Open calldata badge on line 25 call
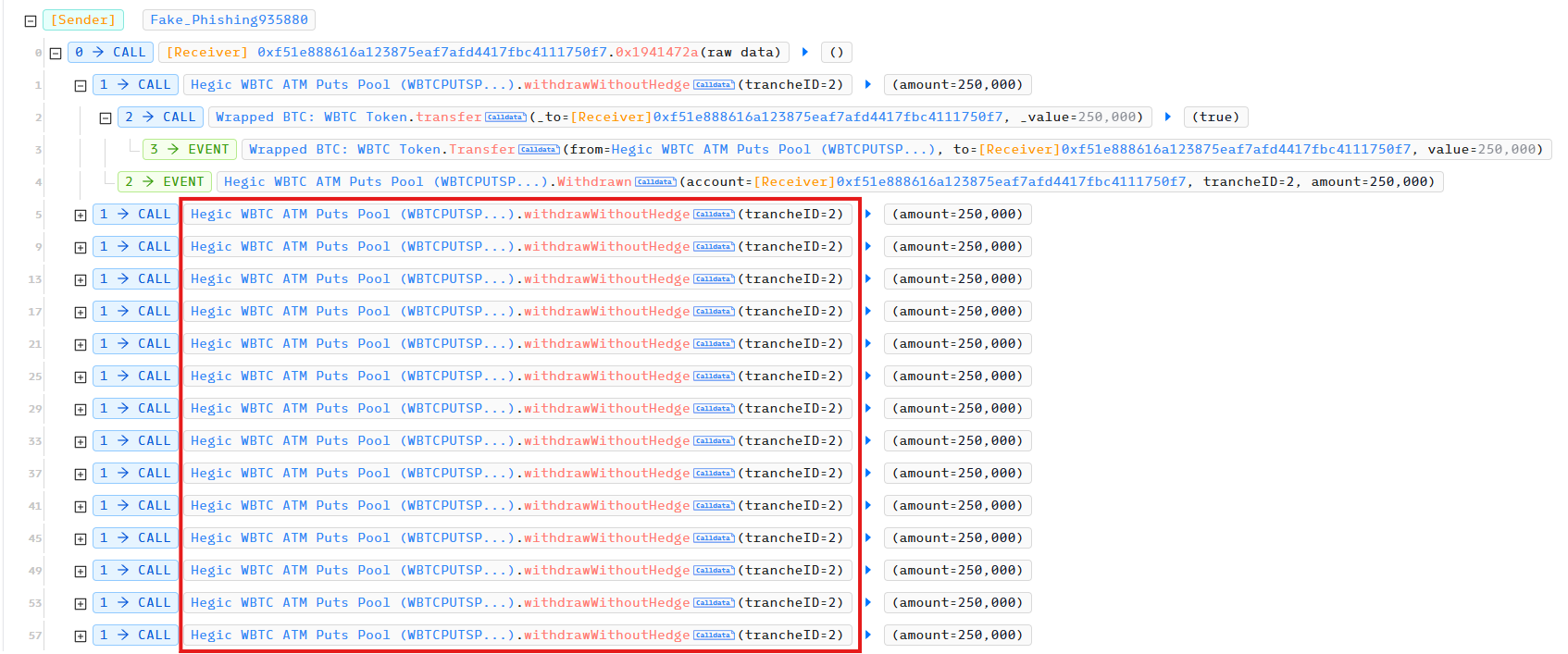The image size is (1568, 654). [x=714, y=376]
